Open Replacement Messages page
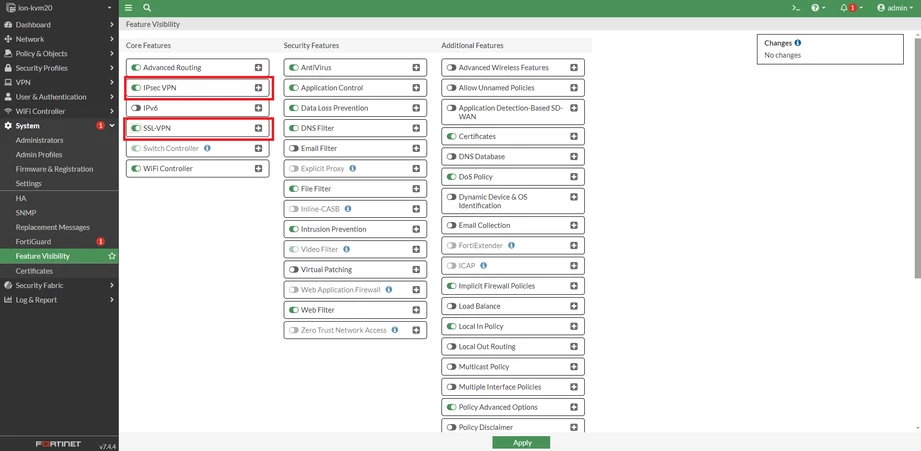This screenshot has height=451, width=921. tap(52, 227)
